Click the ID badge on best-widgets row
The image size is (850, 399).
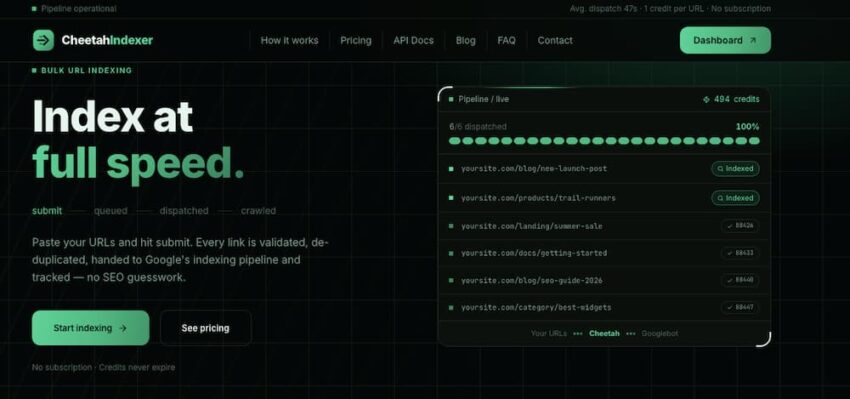point(740,307)
